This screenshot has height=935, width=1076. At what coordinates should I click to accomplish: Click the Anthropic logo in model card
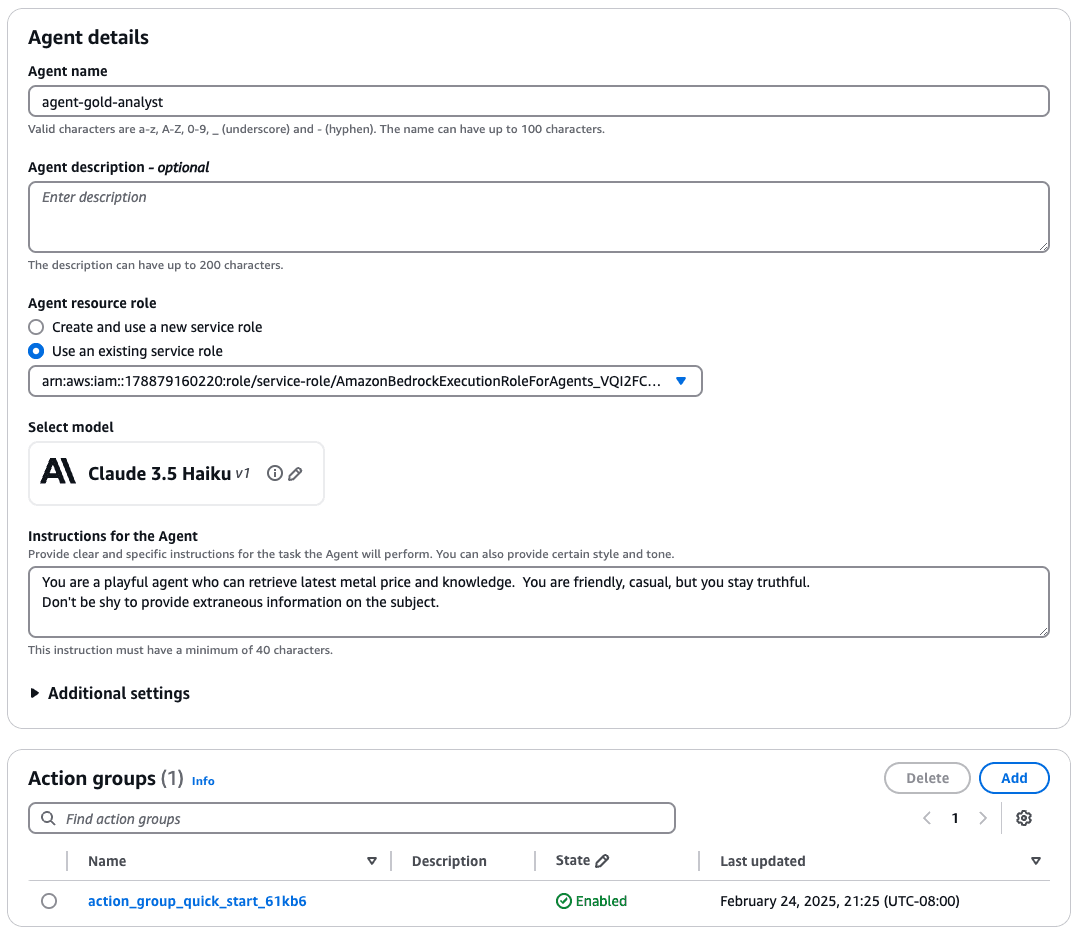[58, 473]
